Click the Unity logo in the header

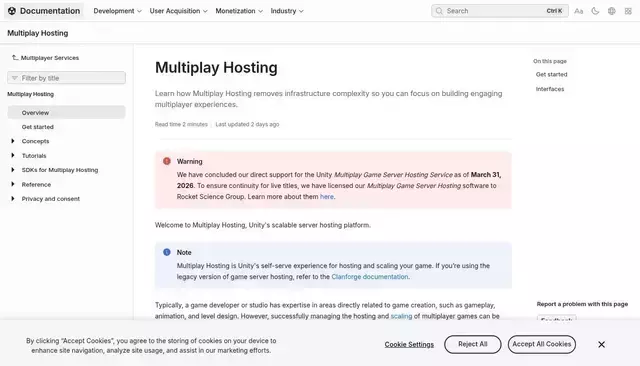tap(12, 11)
